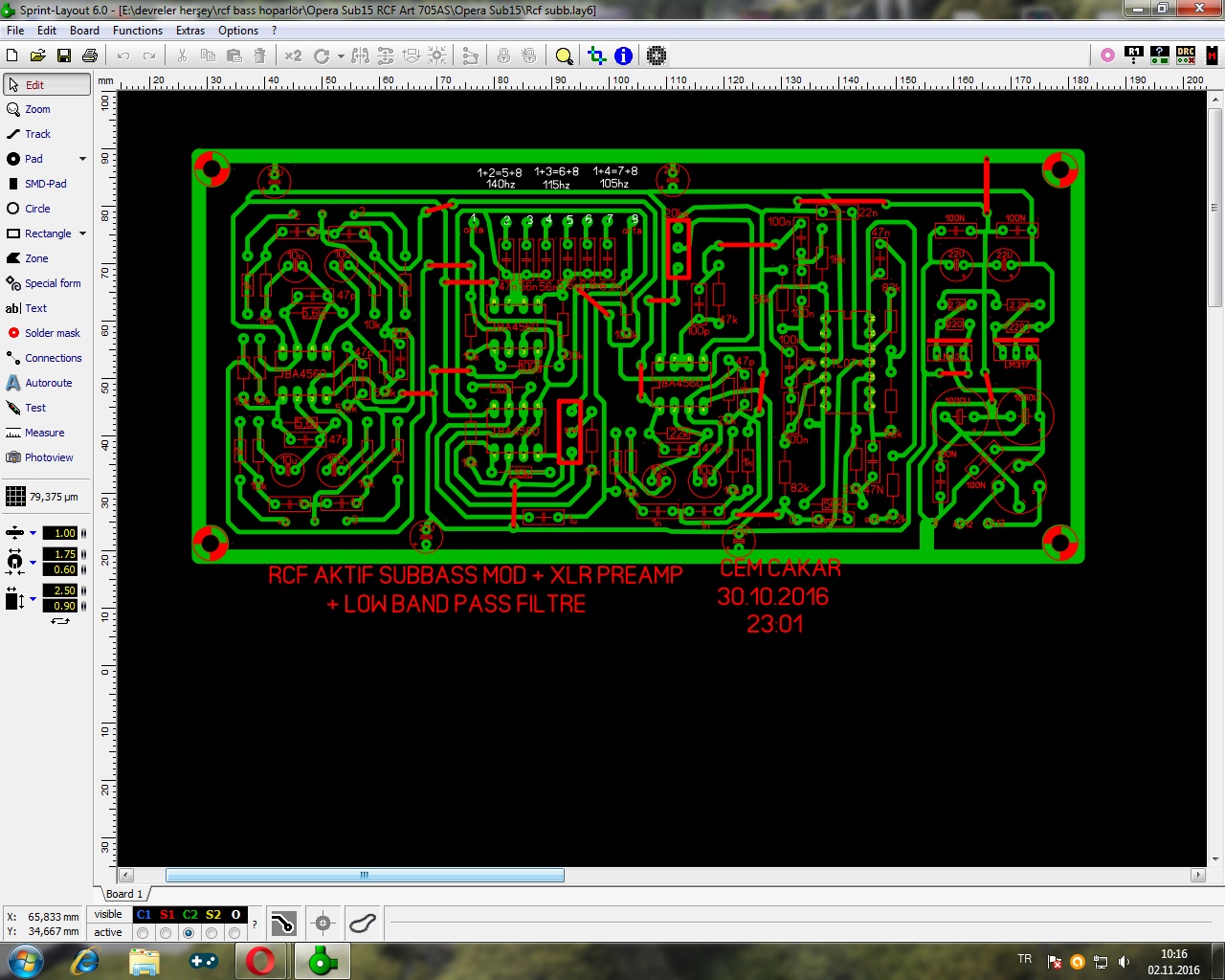The height and width of the screenshot is (980, 1225).
Task: Open the Board menu
Action: (84, 31)
